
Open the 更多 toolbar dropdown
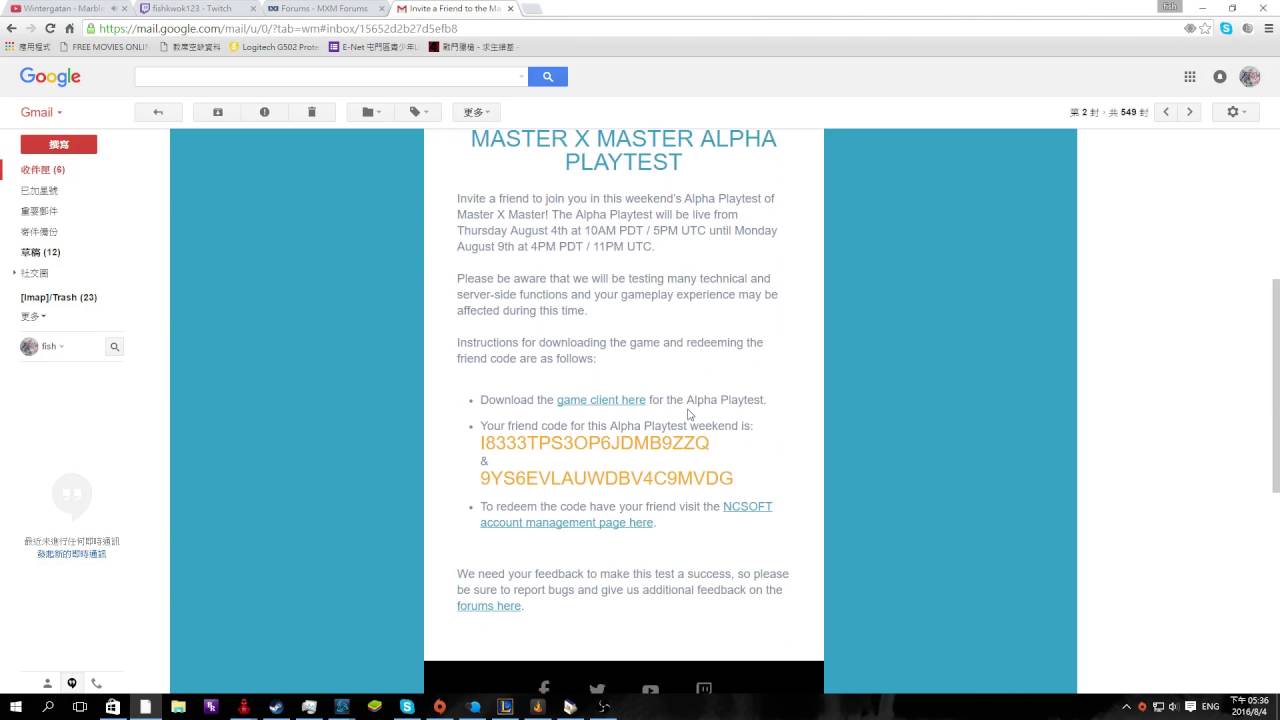click(475, 112)
